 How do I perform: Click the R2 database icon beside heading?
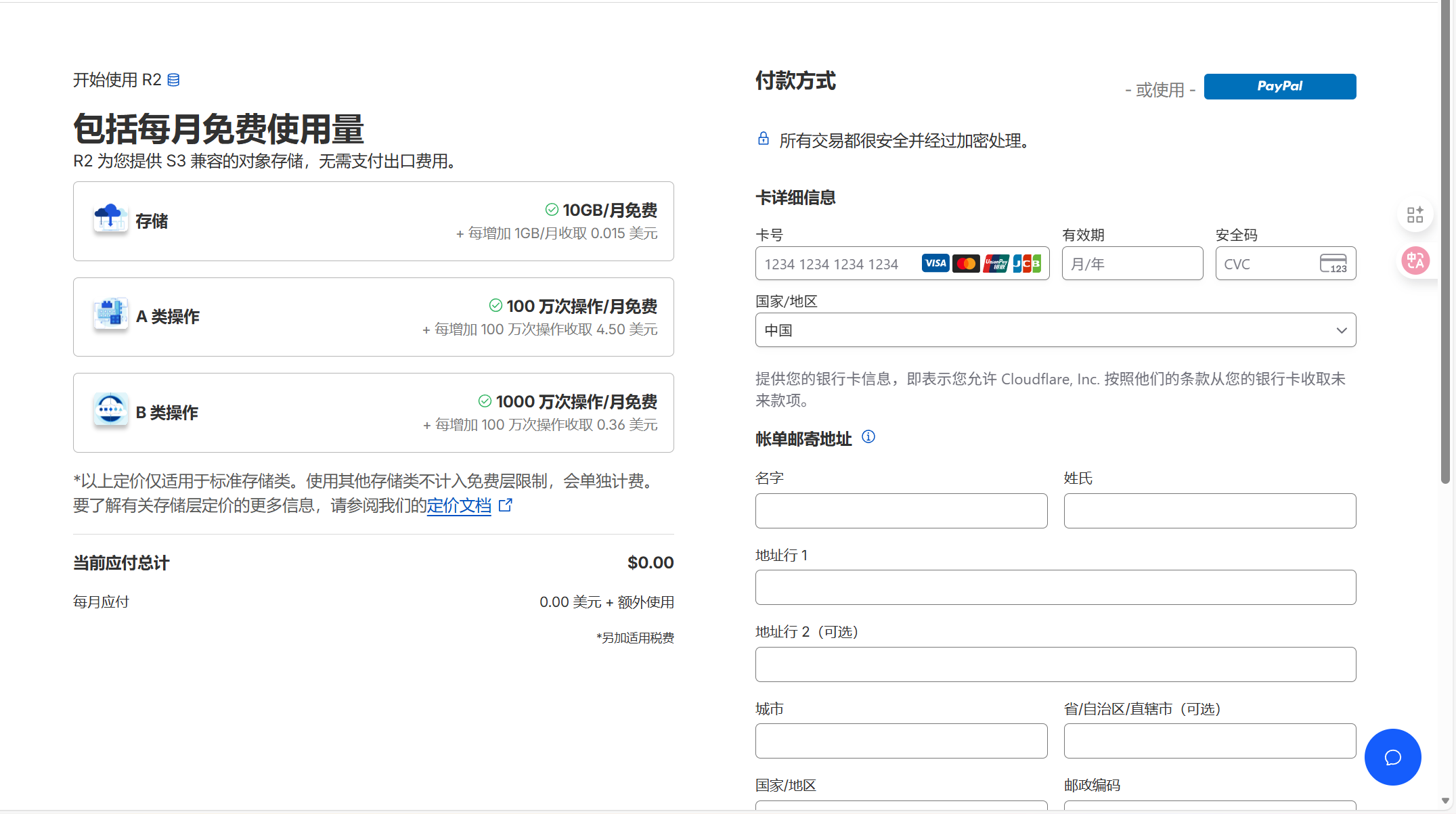(x=173, y=80)
